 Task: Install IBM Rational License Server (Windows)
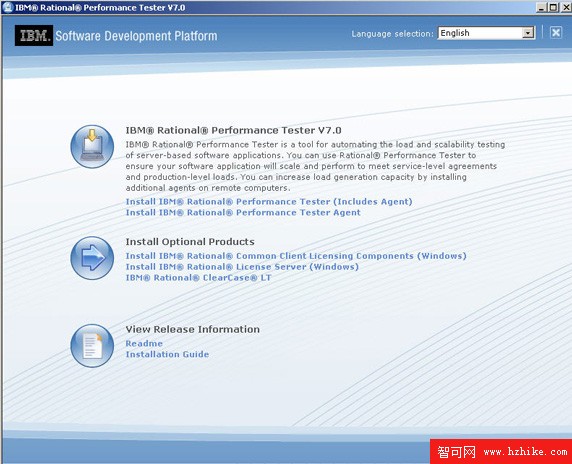coord(242,267)
